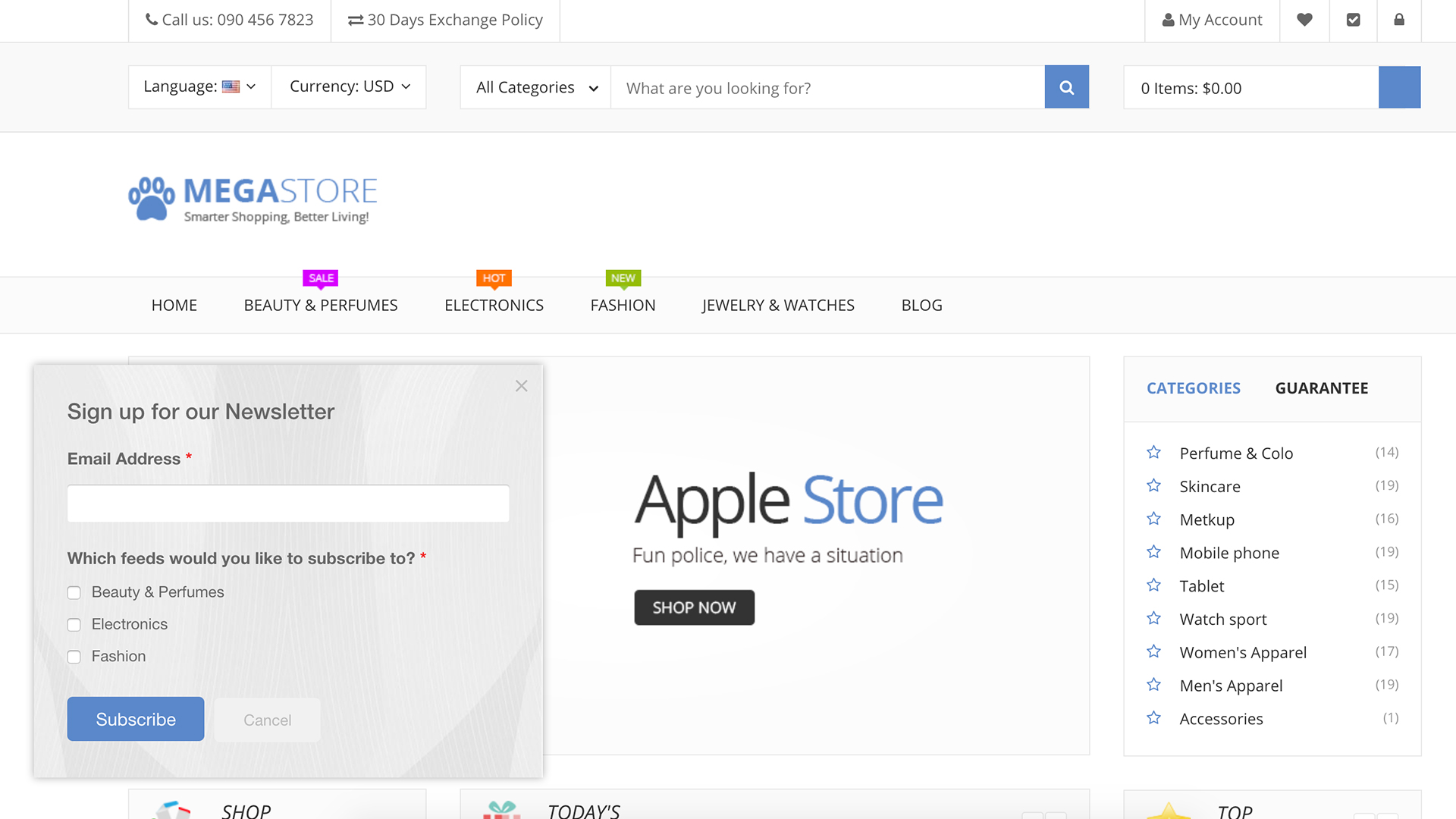Expand the All Categories dropdown
The width and height of the screenshot is (1456, 819).
(x=536, y=88)
